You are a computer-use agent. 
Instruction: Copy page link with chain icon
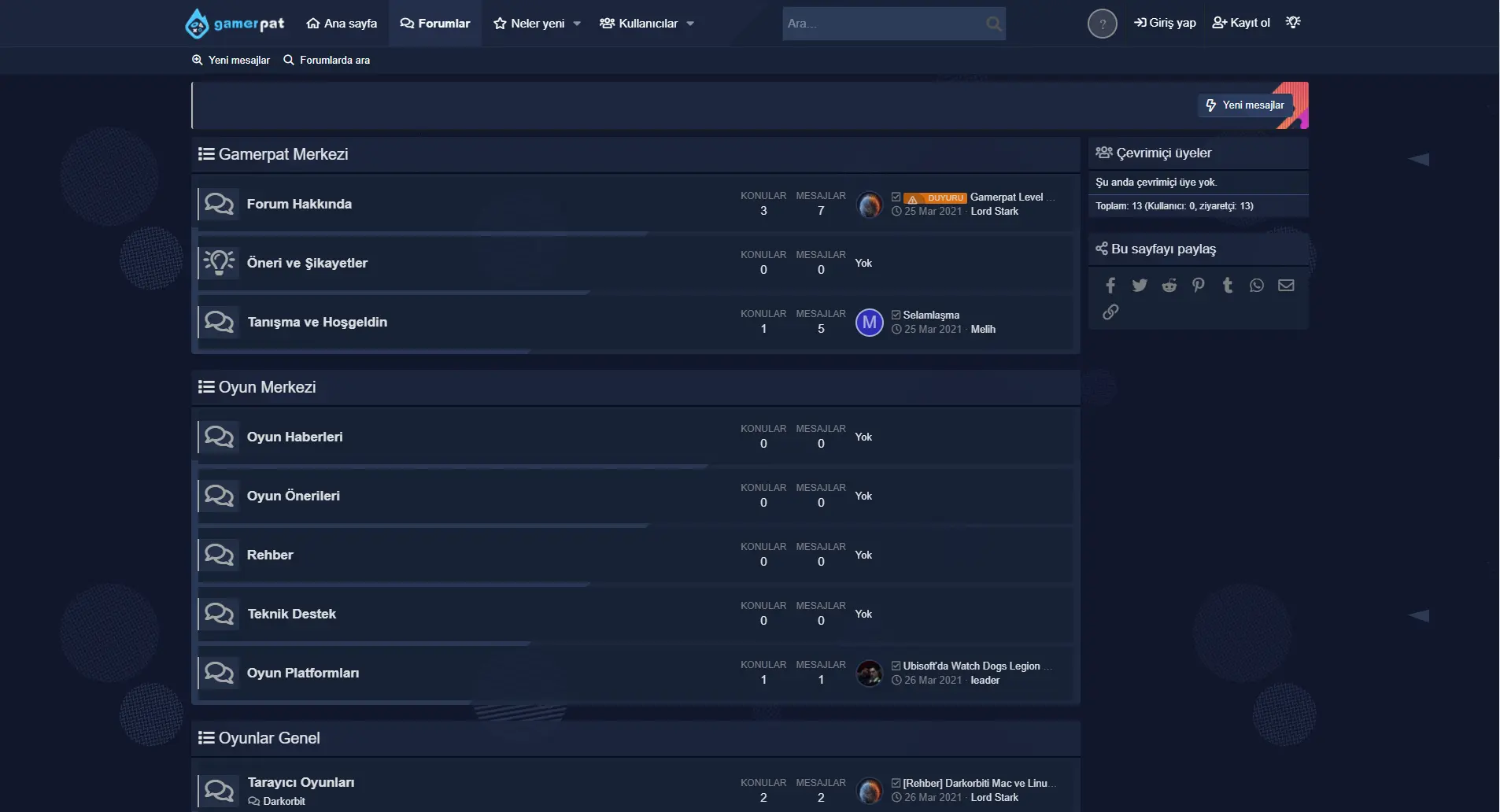point(1110,312)
